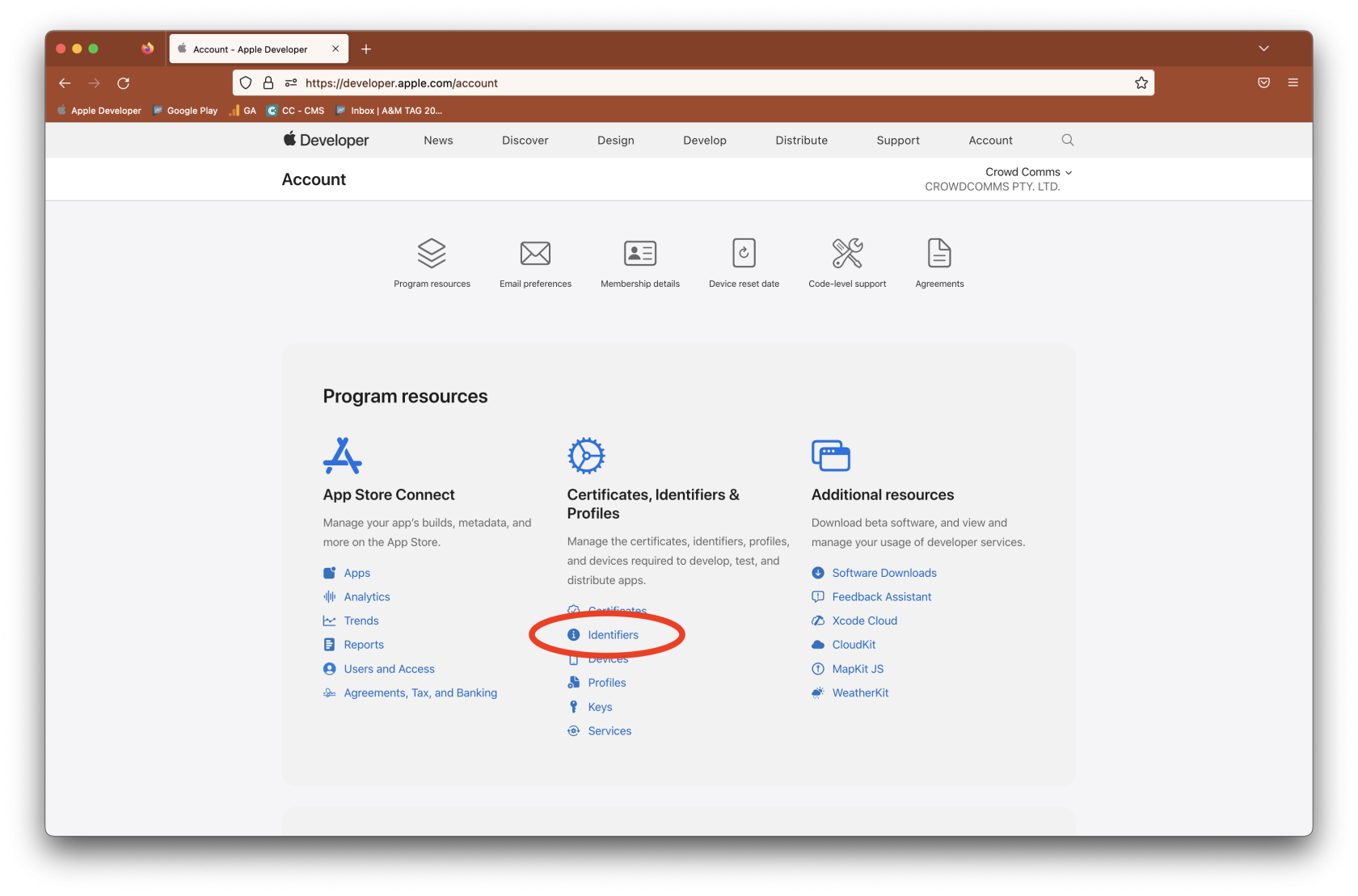Open a new browser tab
The height and width of the screenshot is (896, 1358).
(x=366, y=49)
